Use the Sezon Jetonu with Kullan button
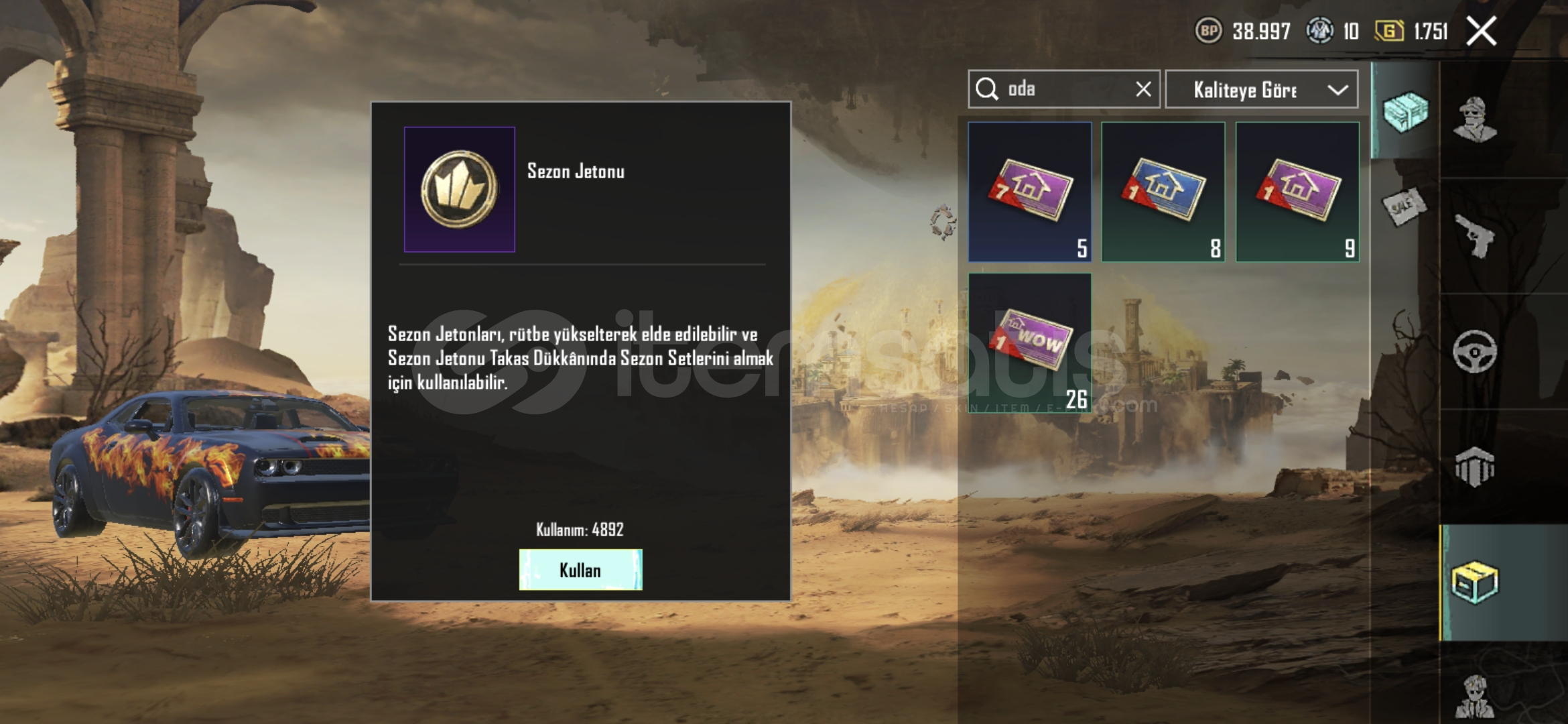Screen dimensions: 1568x724 pyautogui.click(x=580, y=570)
